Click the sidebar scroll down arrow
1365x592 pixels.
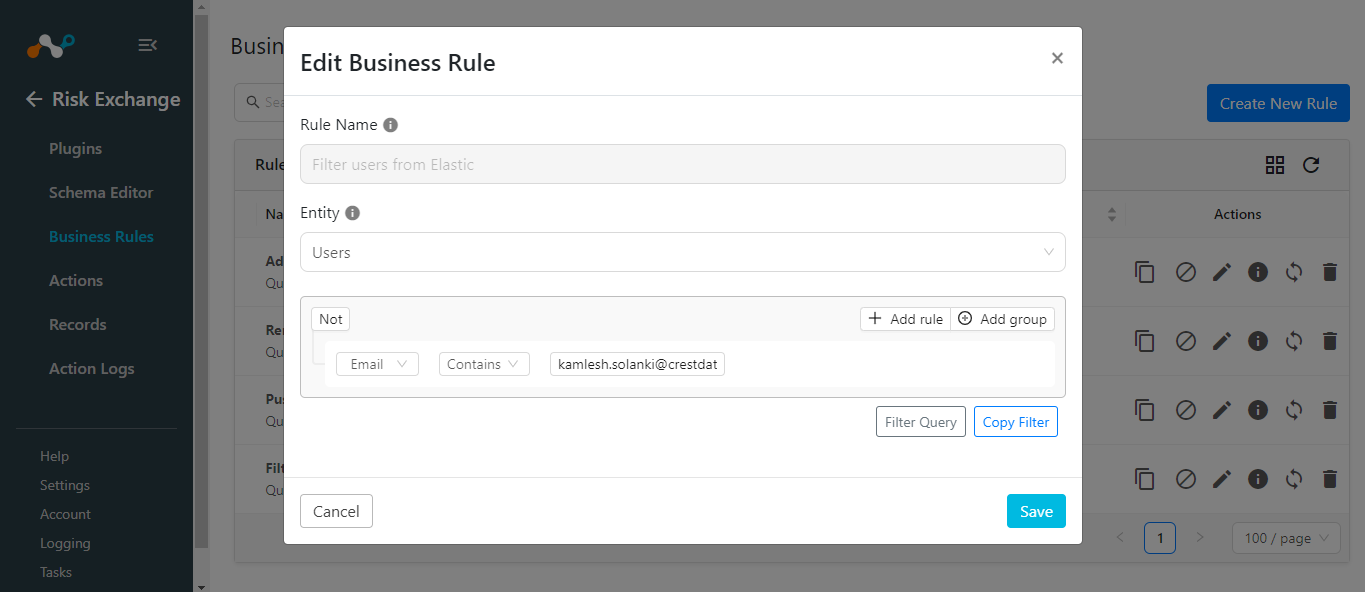point(201,586)
